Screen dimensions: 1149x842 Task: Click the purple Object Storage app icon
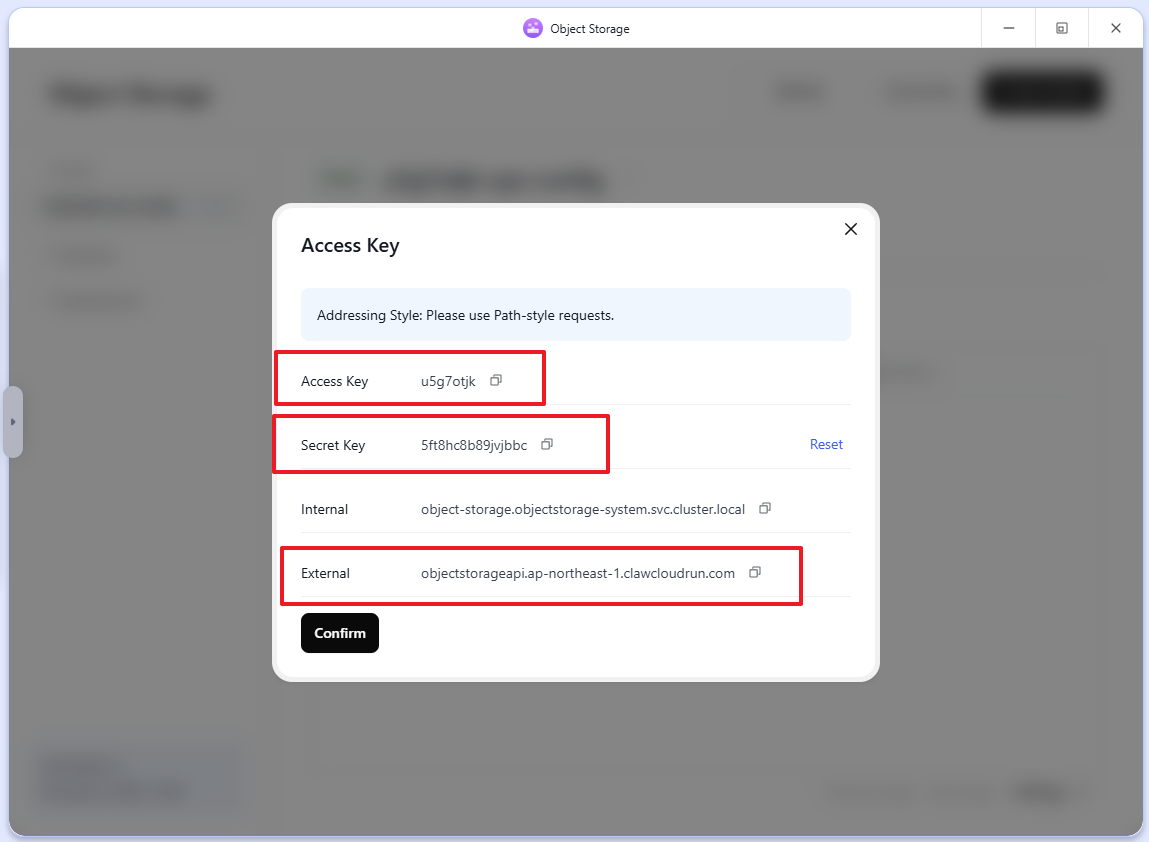533,28
